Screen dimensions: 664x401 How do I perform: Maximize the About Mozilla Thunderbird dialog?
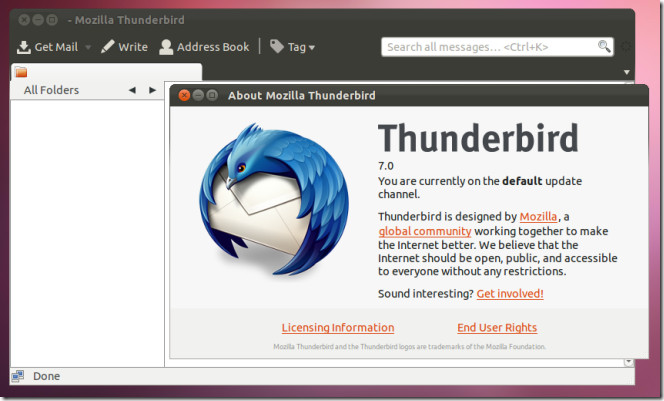(x=212, y=95)
